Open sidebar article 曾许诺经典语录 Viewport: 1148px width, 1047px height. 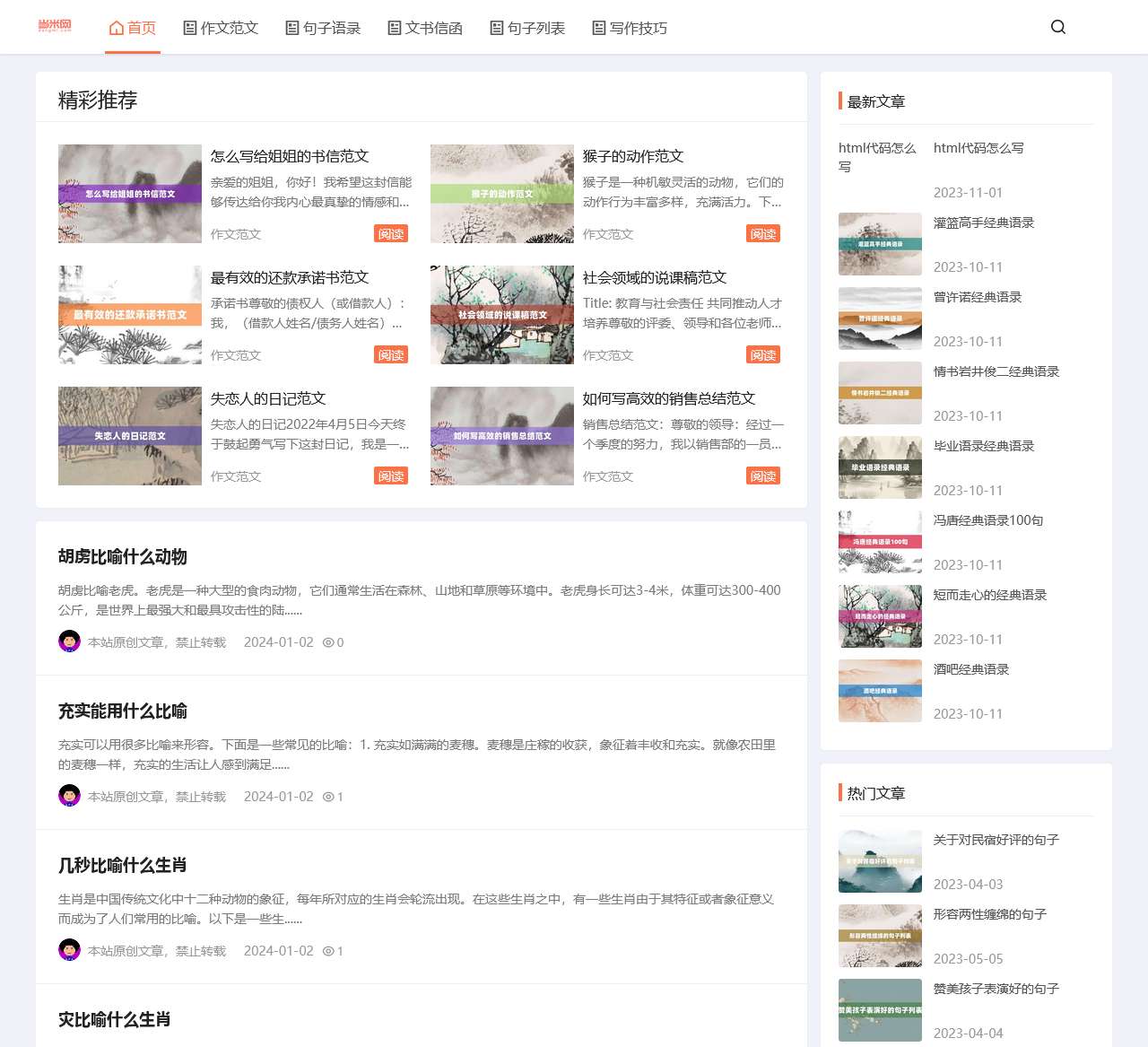pos(978,297)
